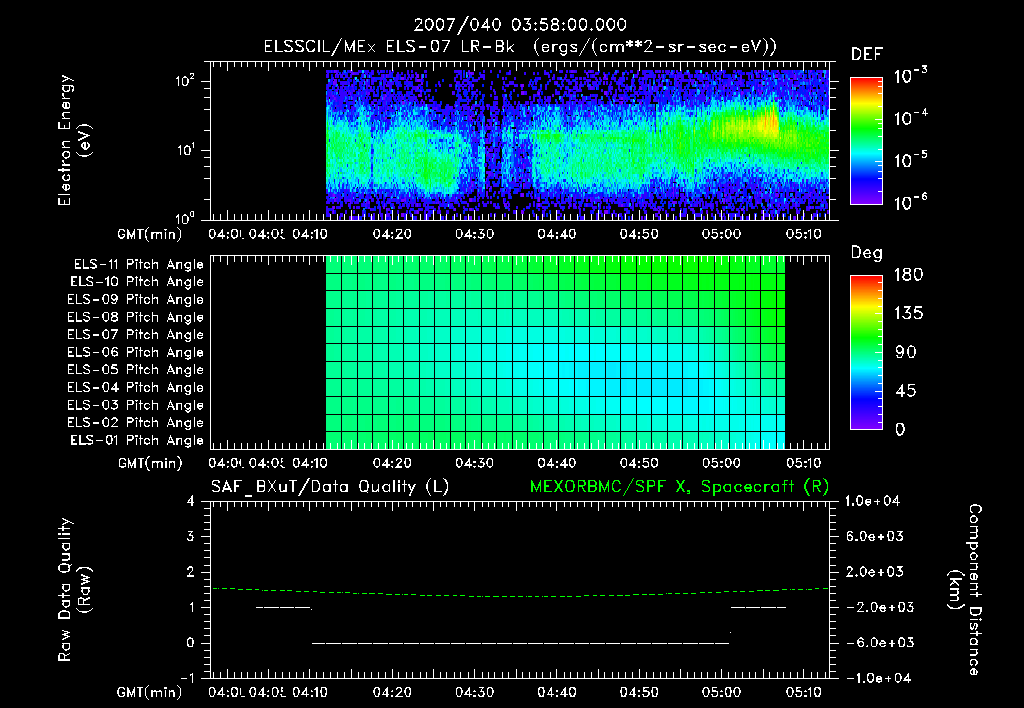
Task: Select the ELS-10 Pitch Angle label
Action: [137, 282]
